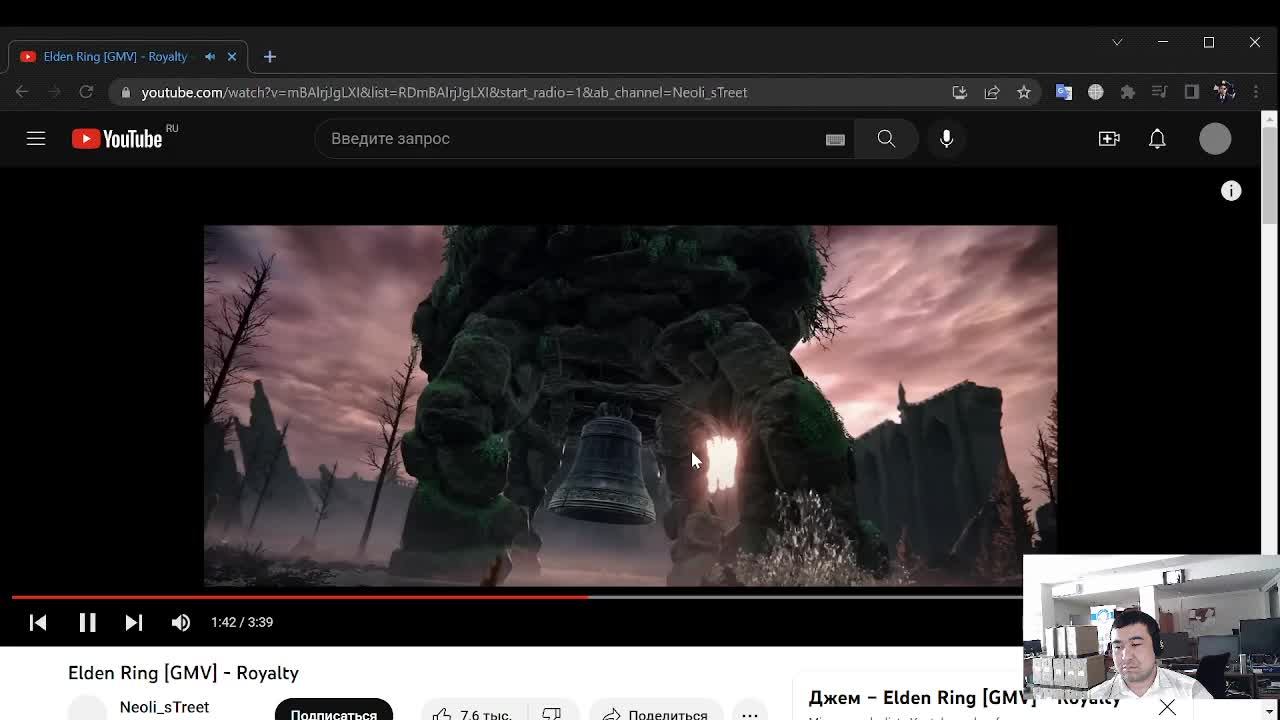Skip to next video

(133, 622)
